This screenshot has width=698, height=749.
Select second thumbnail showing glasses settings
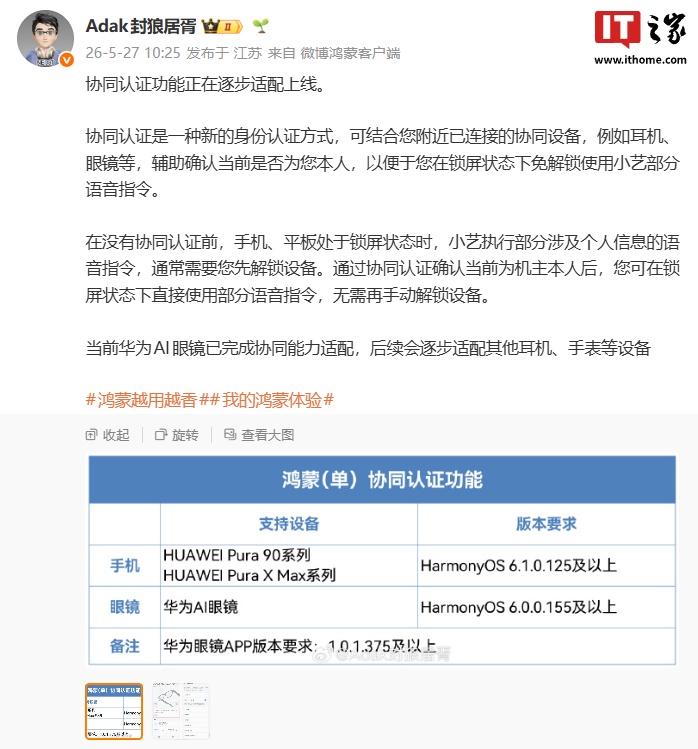coord(181,711)
